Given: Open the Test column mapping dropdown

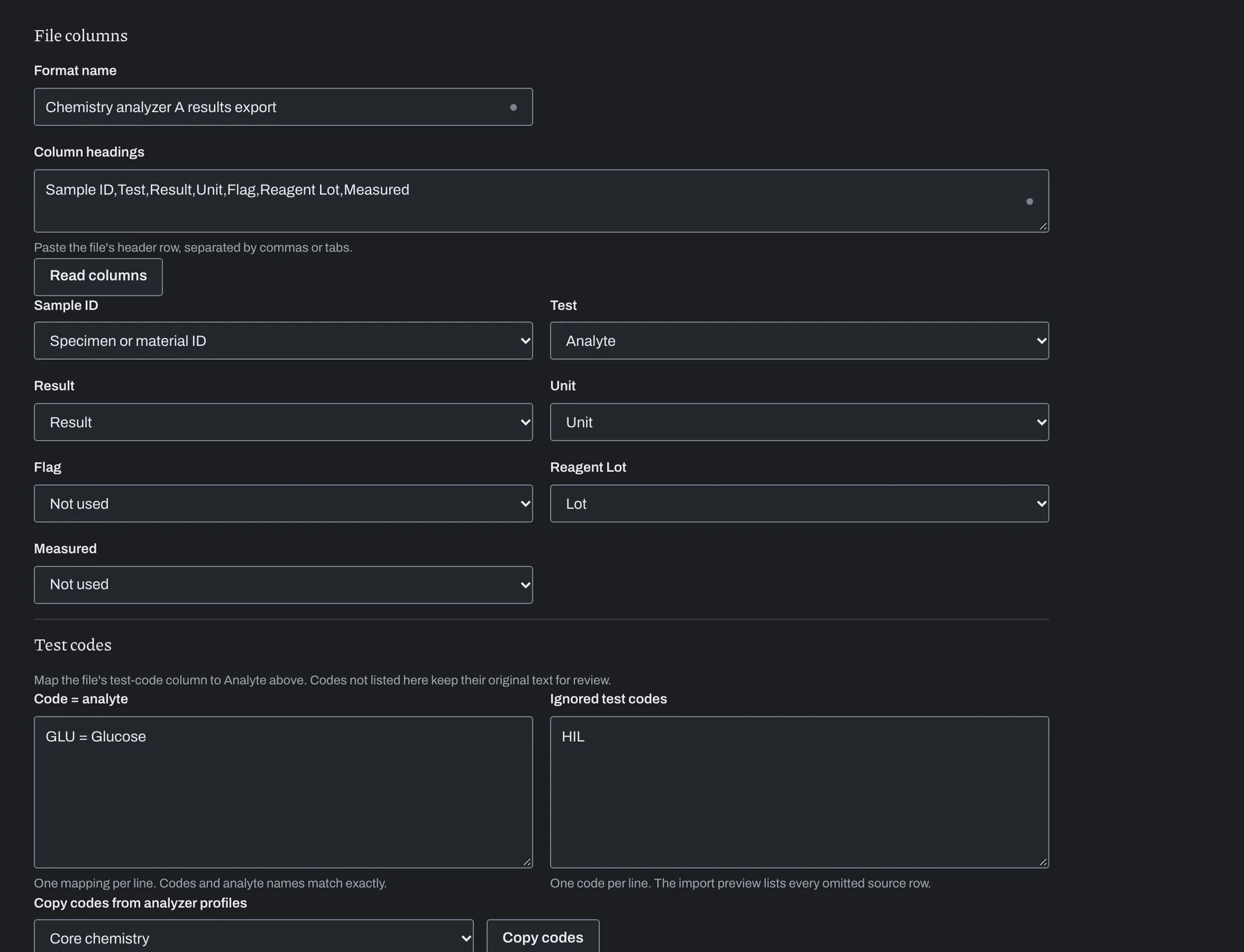Looking at the screenshot, I should click(x=800, y=341).
